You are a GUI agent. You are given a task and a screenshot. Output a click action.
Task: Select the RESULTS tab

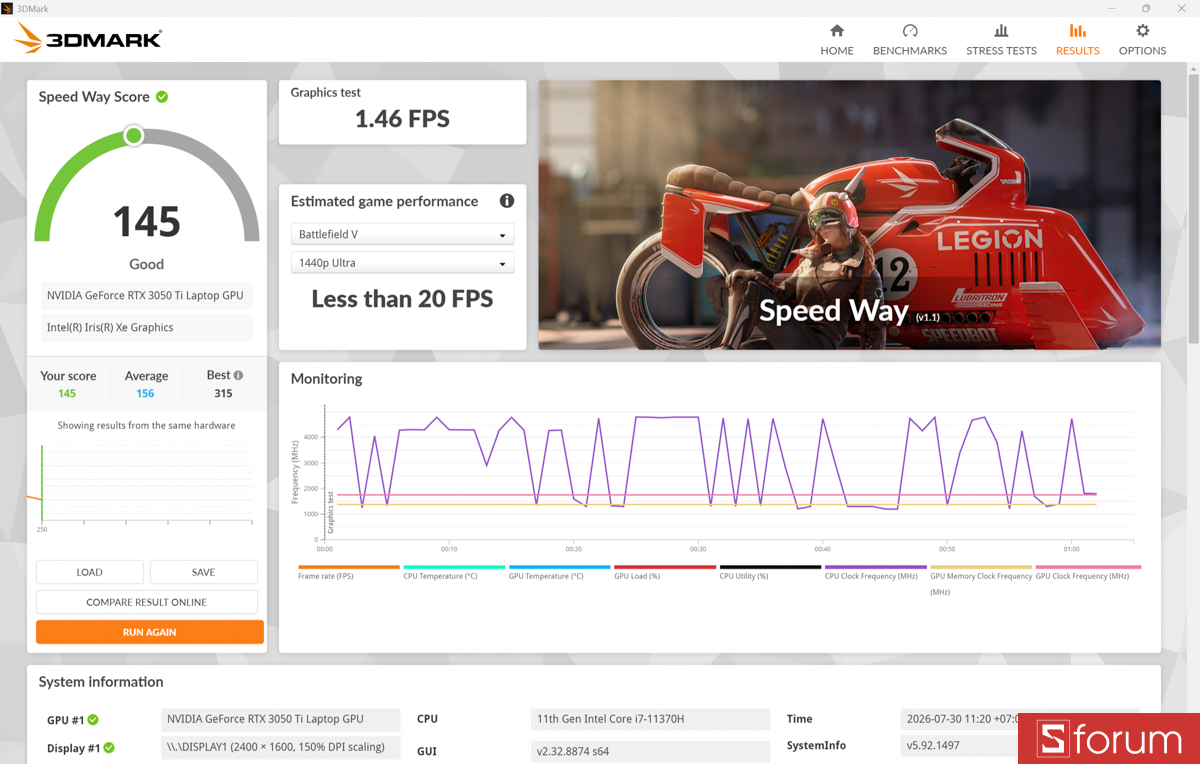(x=1077, y=40)
